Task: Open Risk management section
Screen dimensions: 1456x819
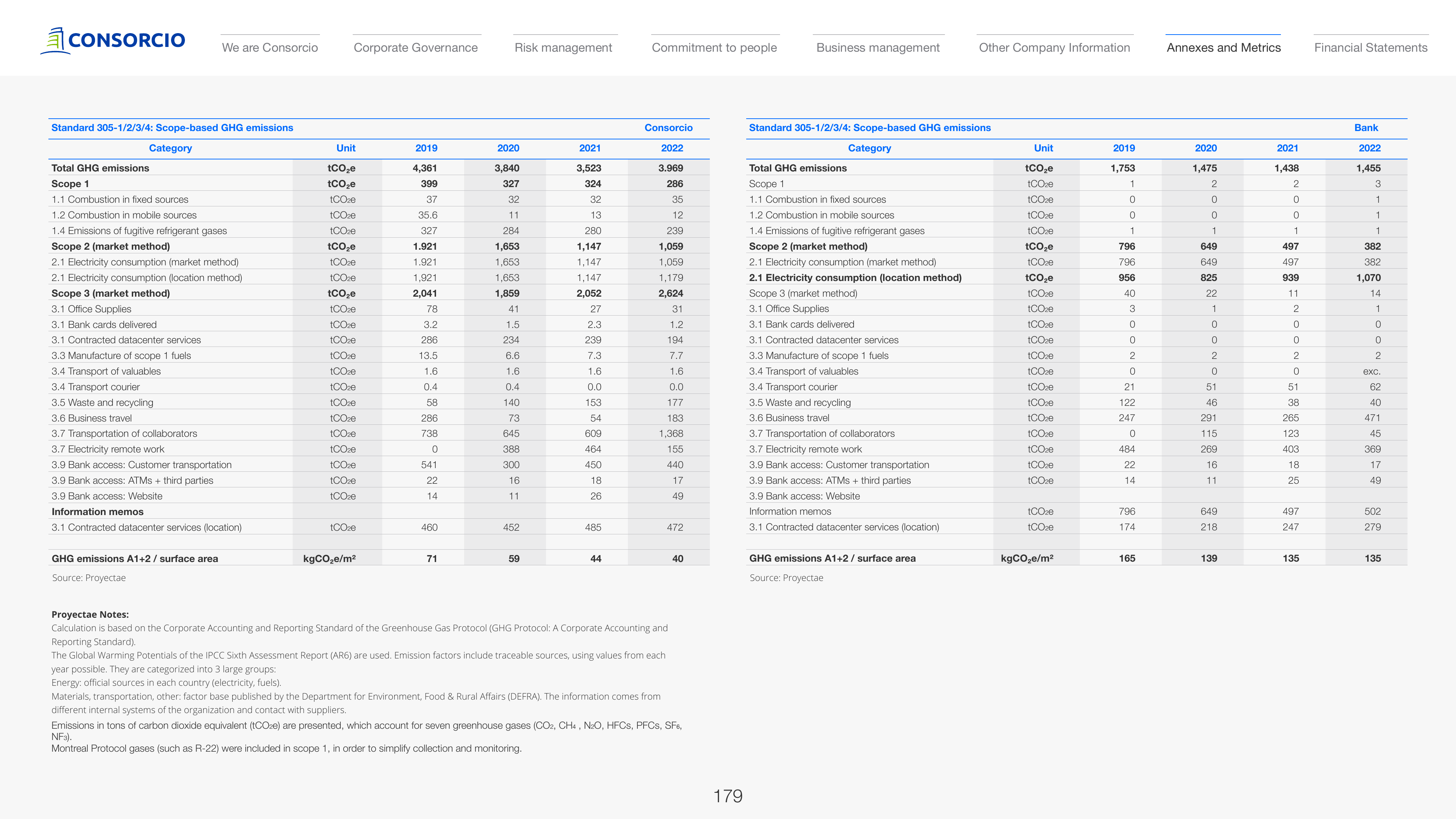Action: point(563,47)
